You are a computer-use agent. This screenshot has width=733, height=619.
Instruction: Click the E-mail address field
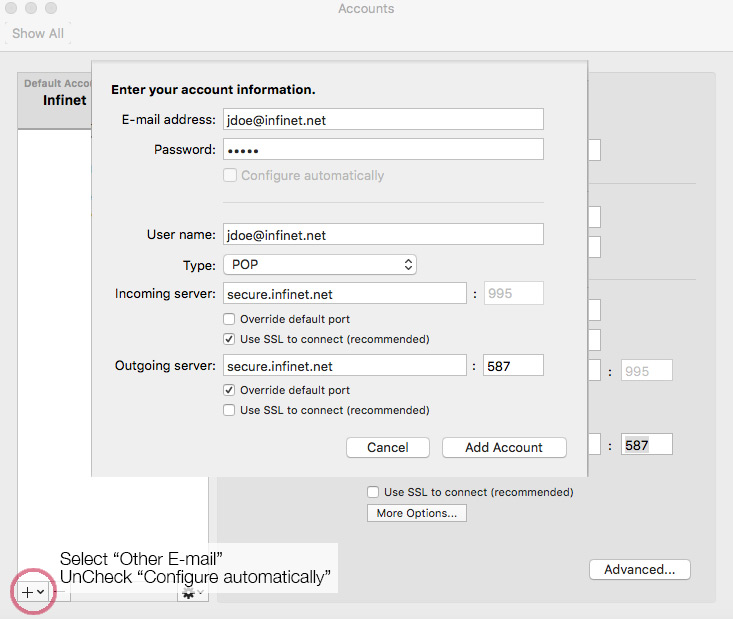383,120
